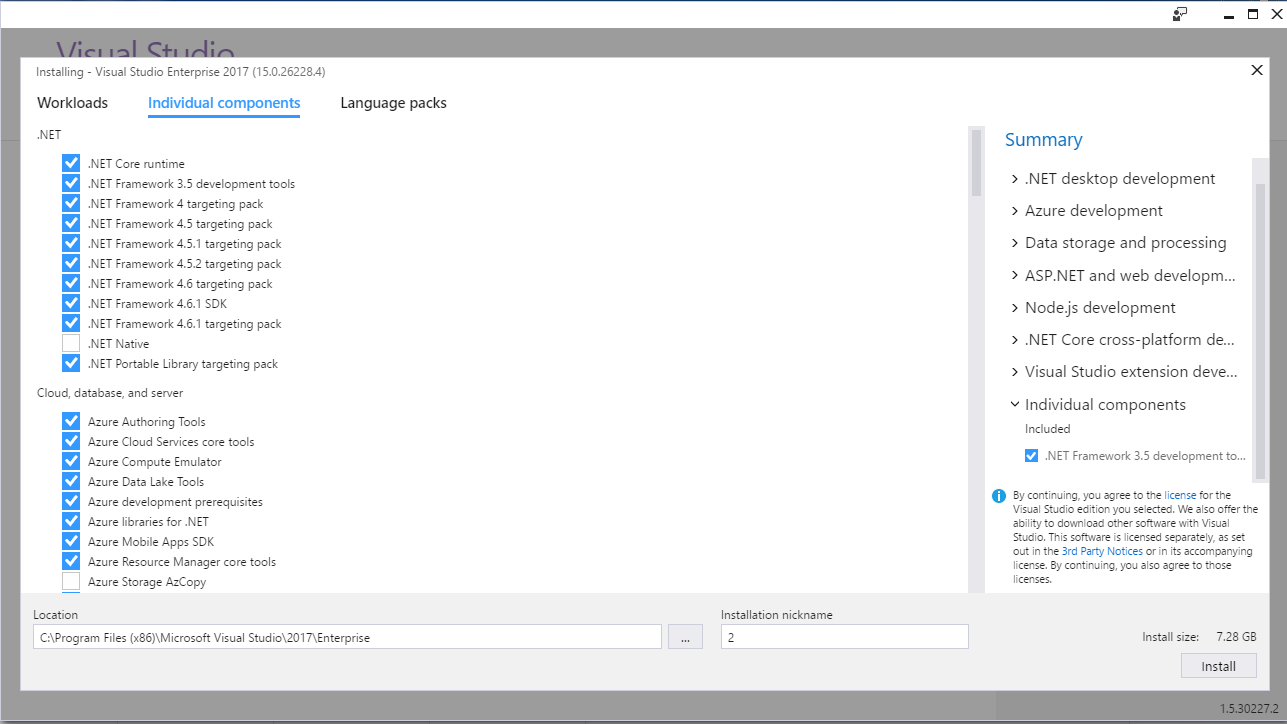The image size is (1287, 724).
Task: Close the Installing Visual Studio Enterprise dialog
Action: (1257, 70)
